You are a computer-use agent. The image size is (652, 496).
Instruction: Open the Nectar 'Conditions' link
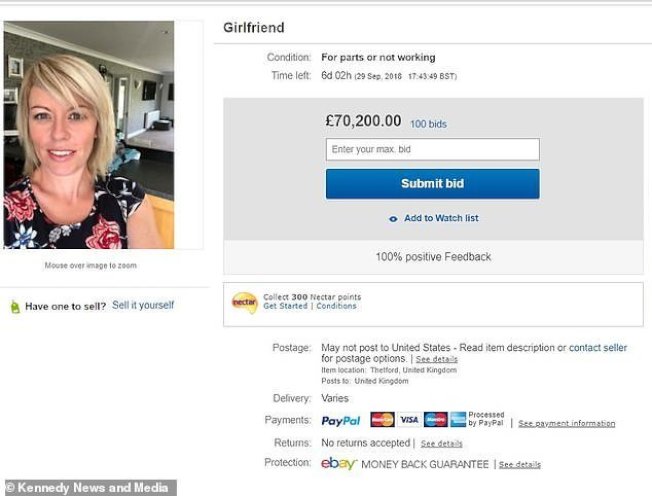pyautogui.click(x=335, y=306)
